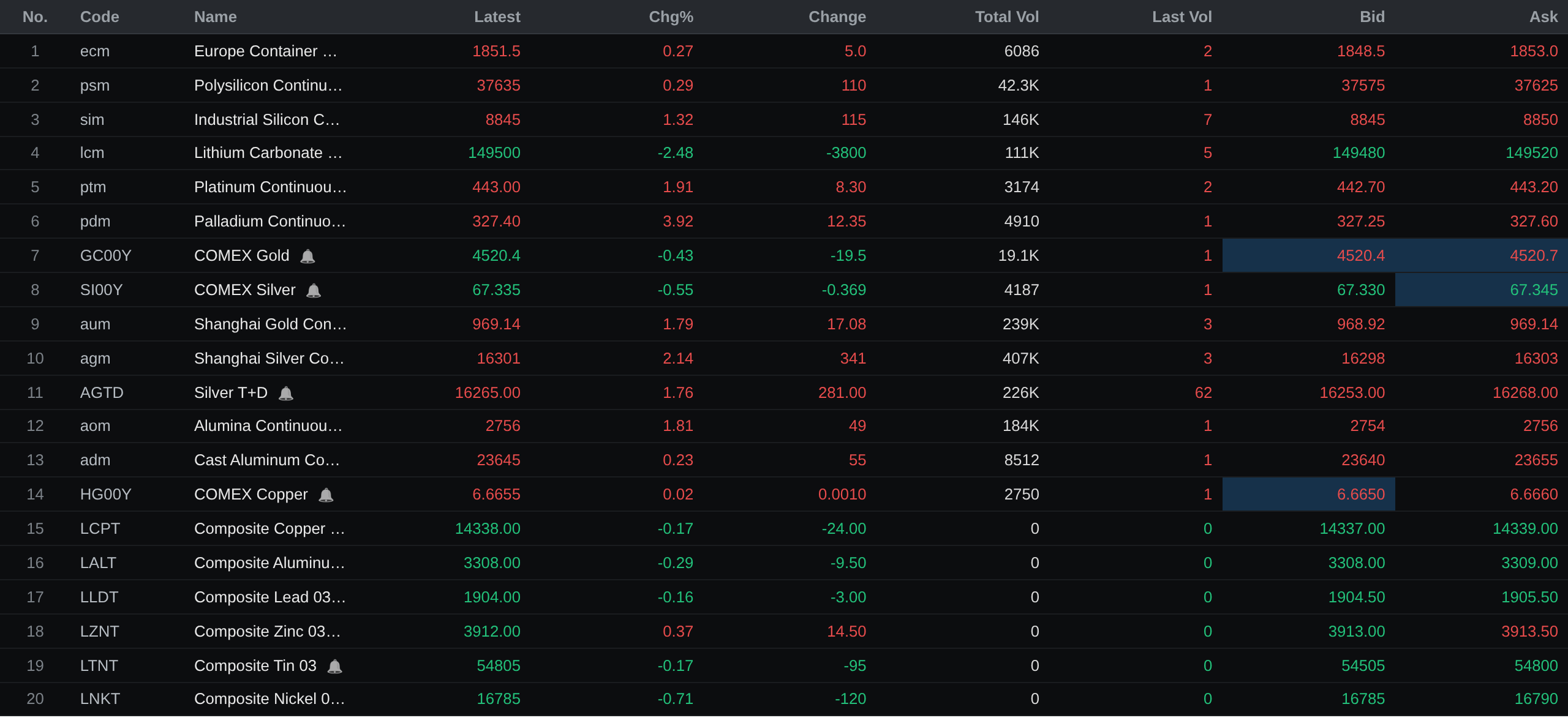
Task: Select the Shanghai Gold Continuous row
Action: point(784,324)
